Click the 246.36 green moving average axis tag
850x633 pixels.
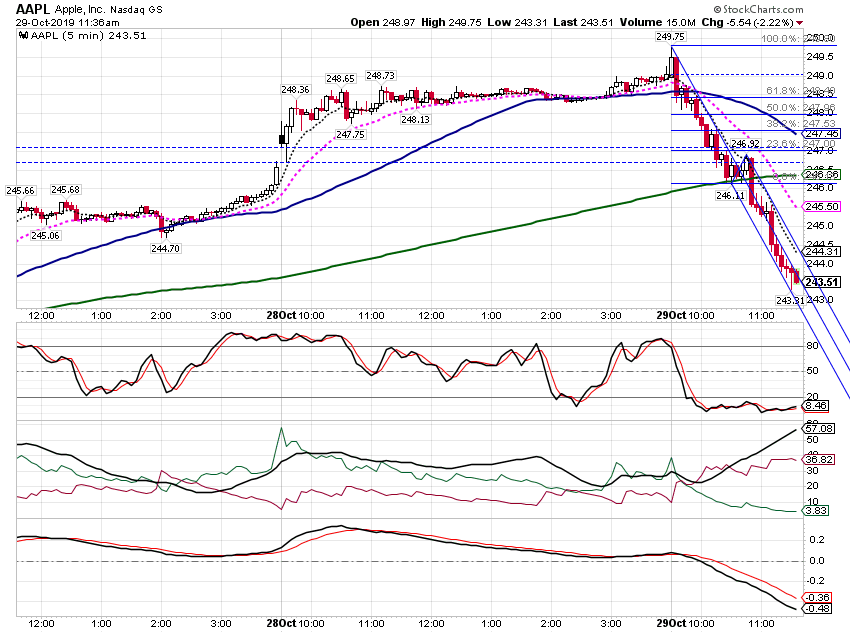[821, 175]
